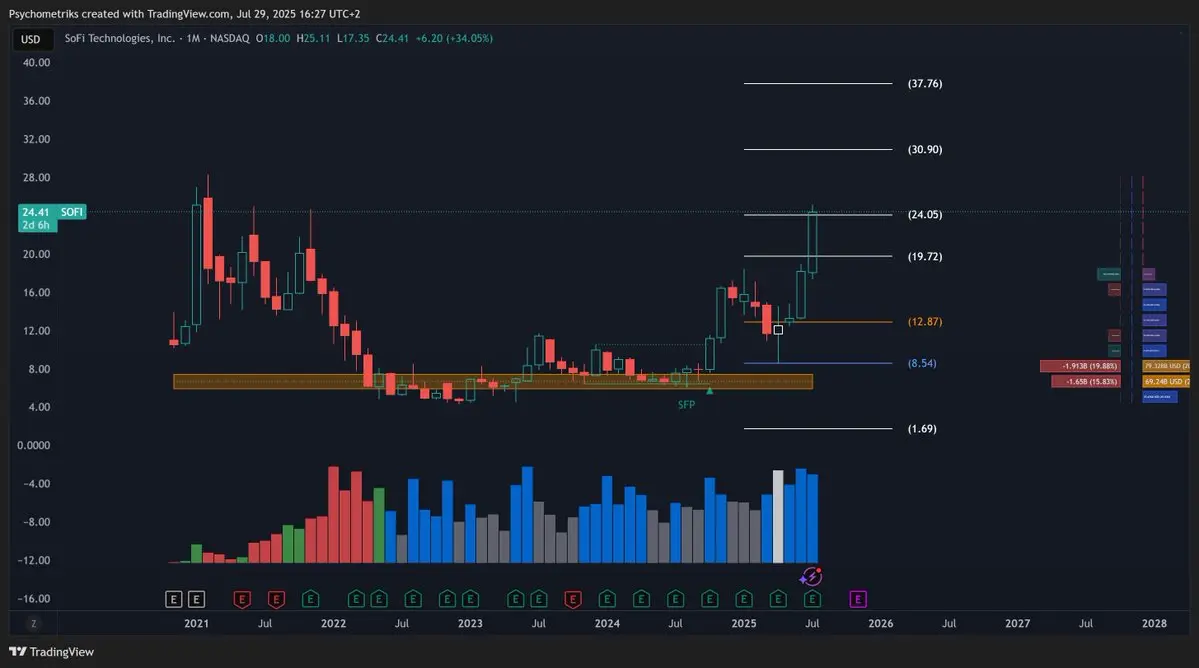The height and width of the screenshot is (668, 1199).
Task: Click the red -1.913B (19.88%) label
Action: click(x=1080, y=366)
